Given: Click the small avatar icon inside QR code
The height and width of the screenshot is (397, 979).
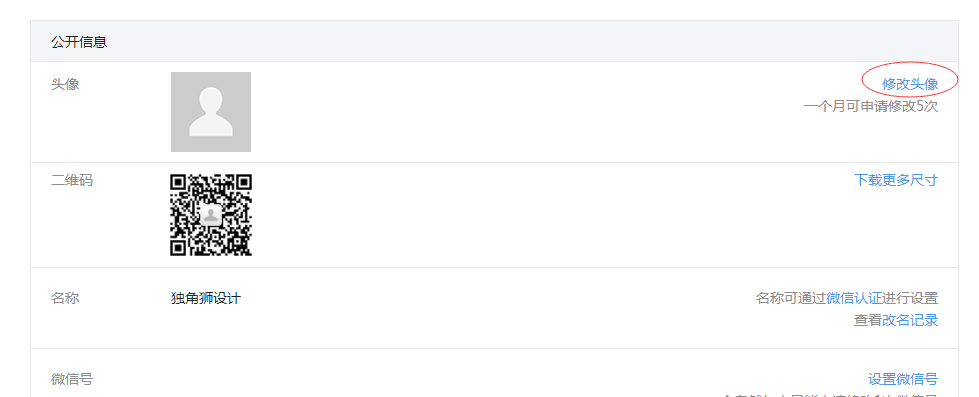Looking at the screenshot, I should (x=211, y=215).
